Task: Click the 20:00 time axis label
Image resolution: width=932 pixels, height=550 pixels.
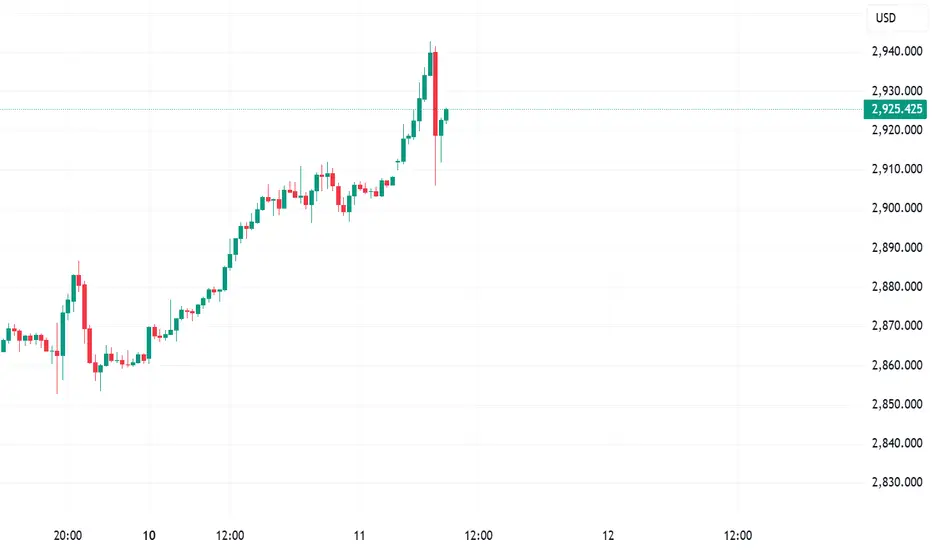Action: click(x=68, y=535)
